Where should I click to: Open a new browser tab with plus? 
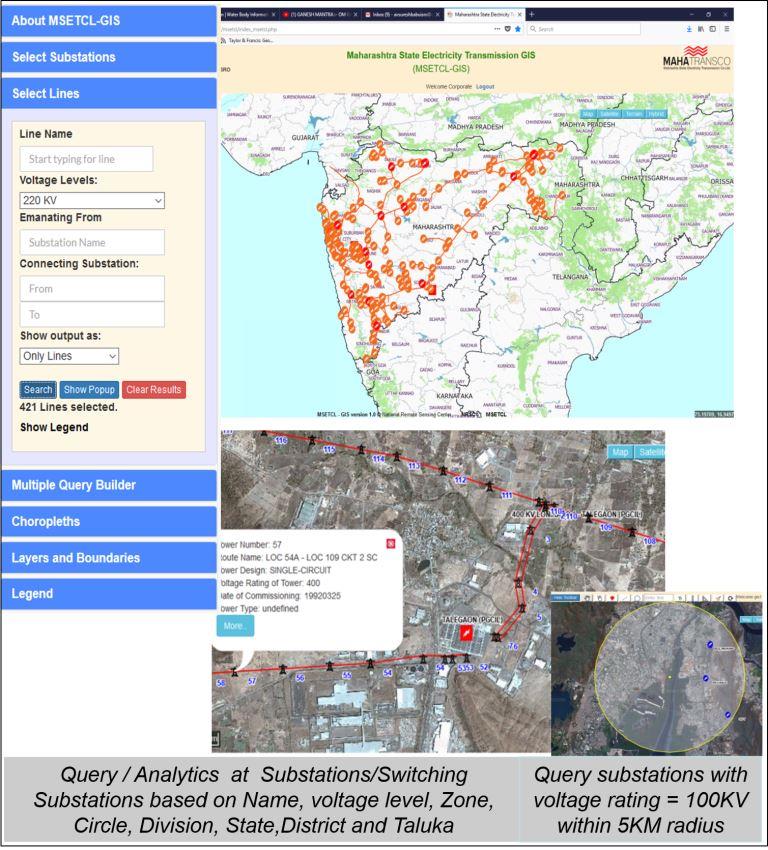tap(531, 14)
